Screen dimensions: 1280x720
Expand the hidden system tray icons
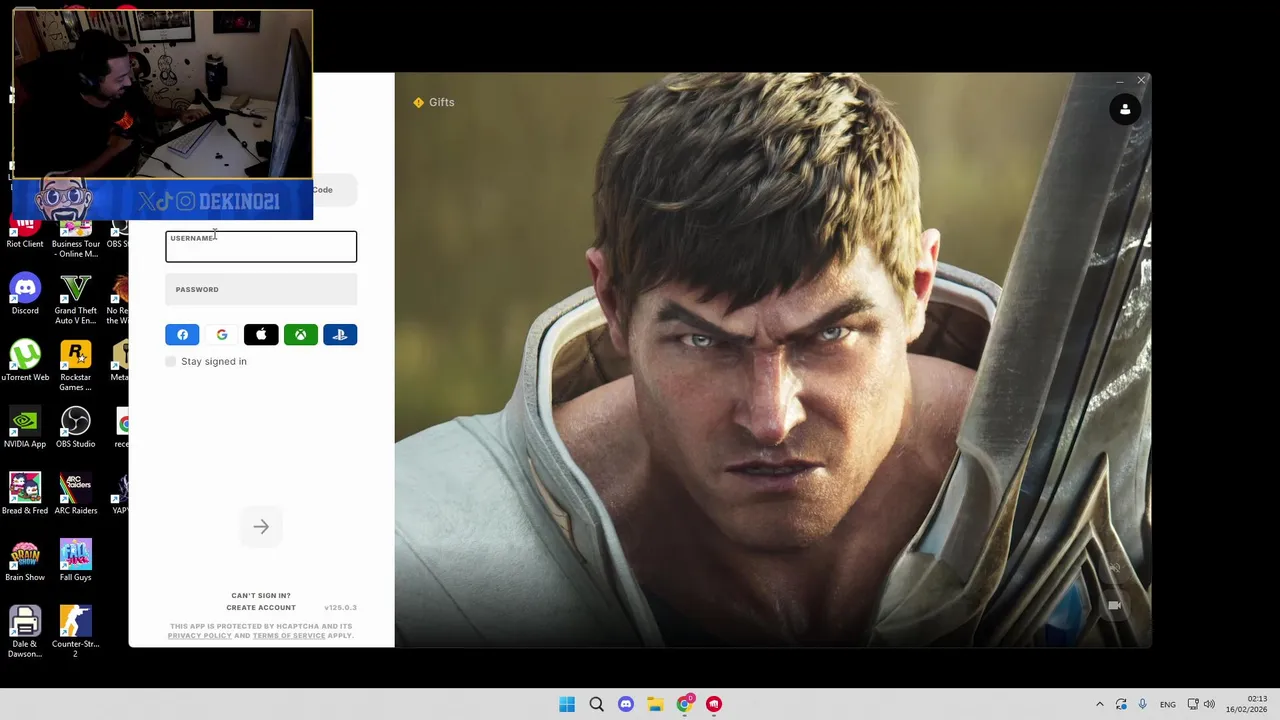pos(1100,704)
